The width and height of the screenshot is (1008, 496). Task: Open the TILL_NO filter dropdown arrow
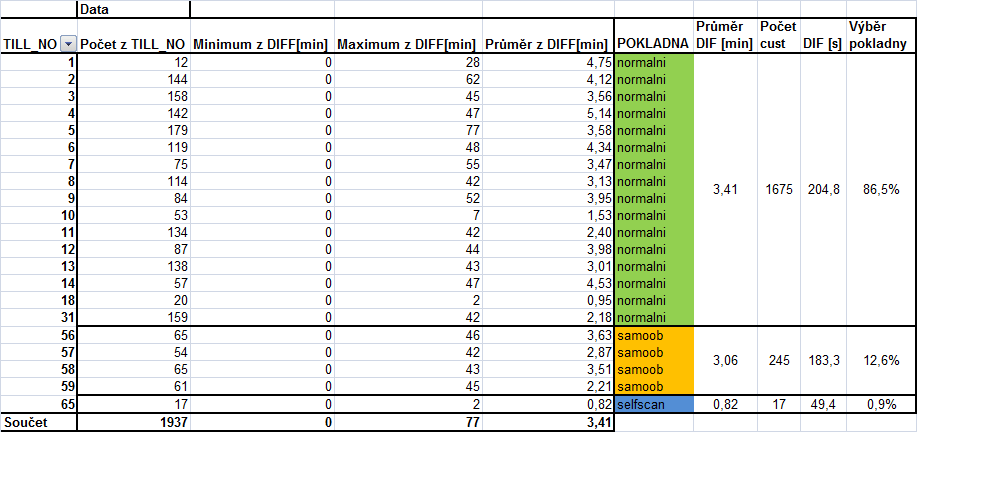68,44
